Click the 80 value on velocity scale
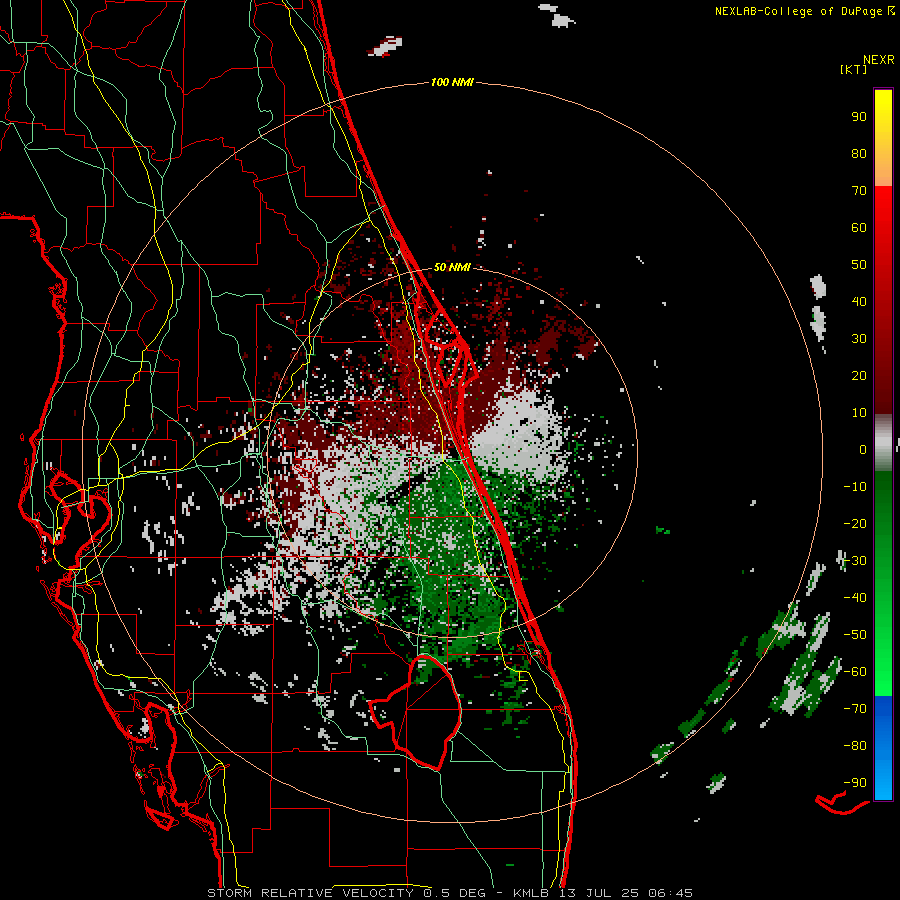The height and width of the screenshot is (900, 900). coord(859,154)
